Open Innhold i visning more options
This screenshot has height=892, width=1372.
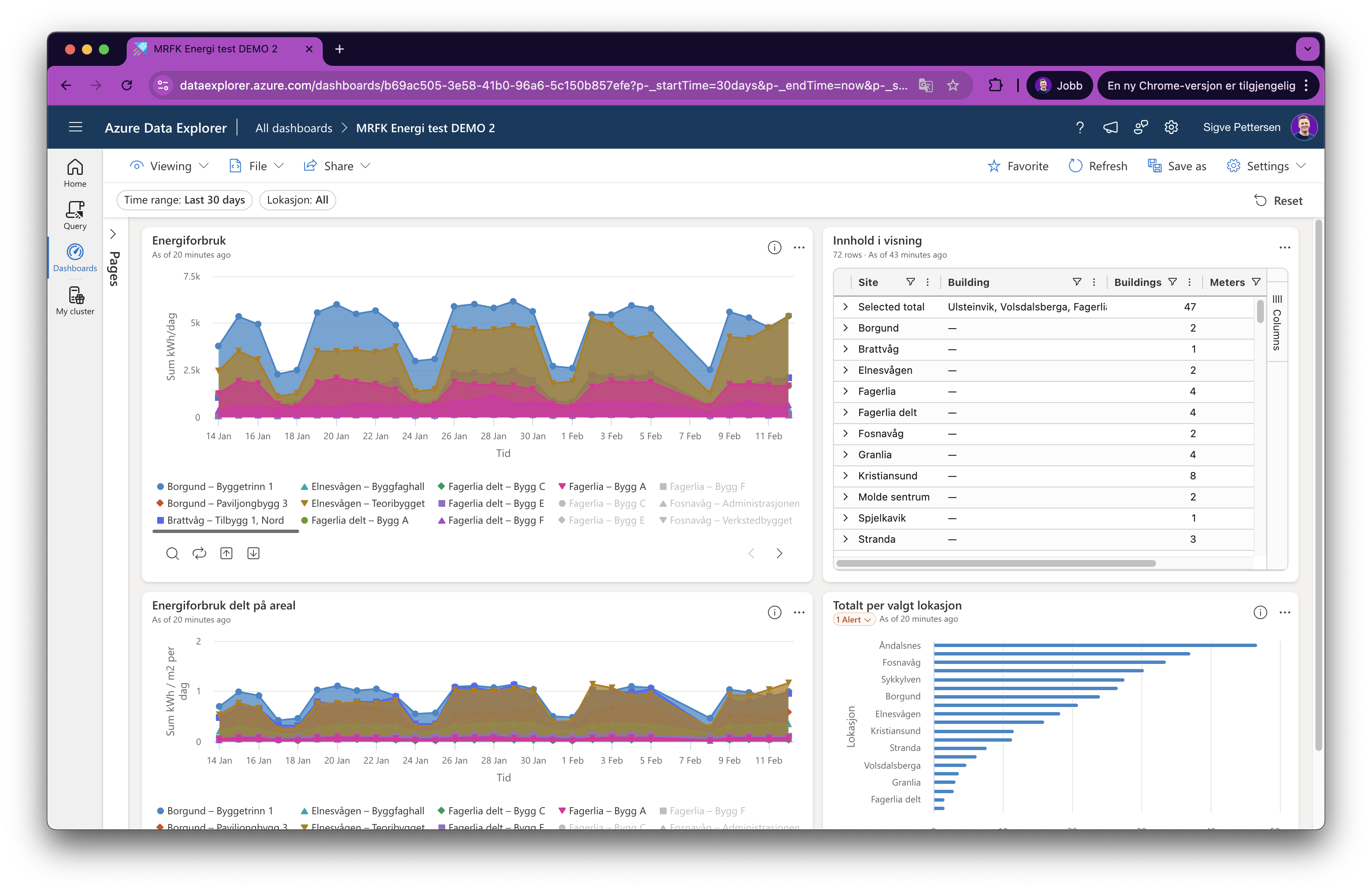pyautogui.click(x=1285, y=247)
